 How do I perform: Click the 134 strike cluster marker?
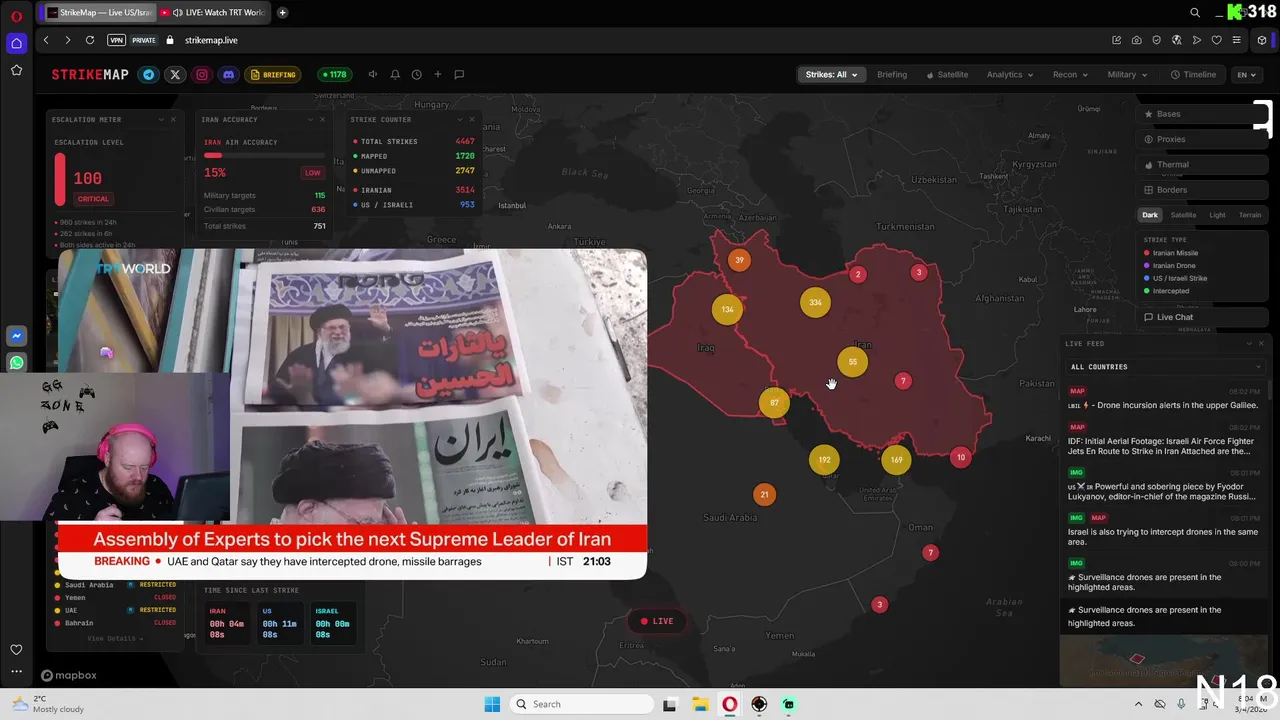tap(727, 309)
